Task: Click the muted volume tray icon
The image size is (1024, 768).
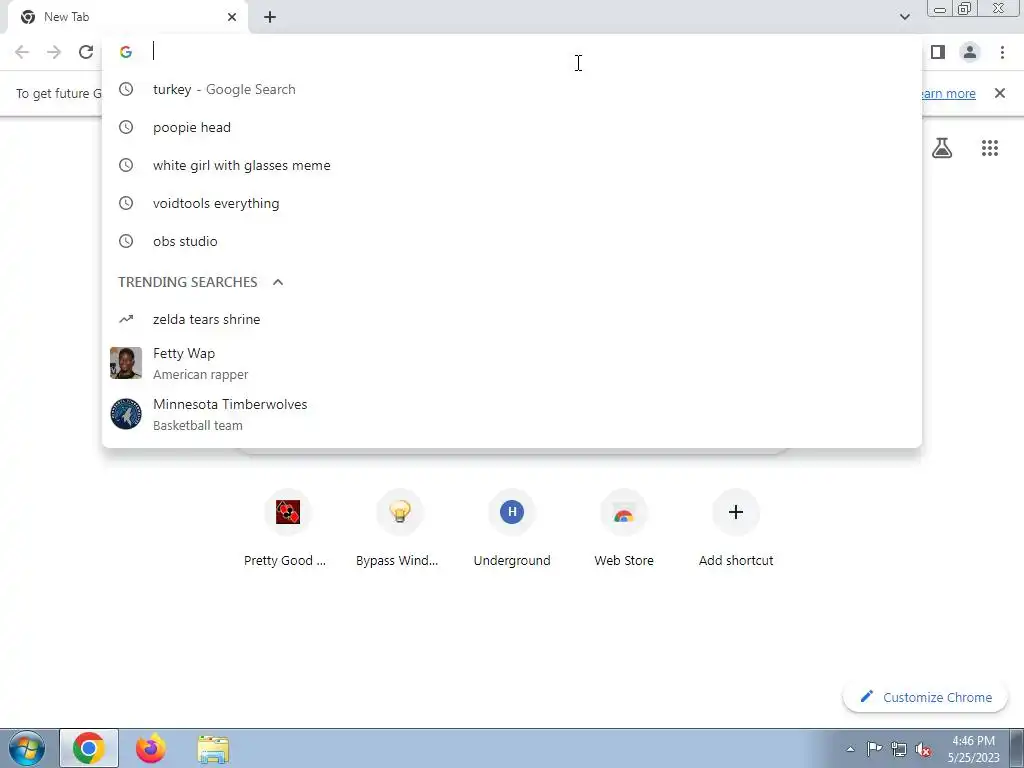Action: [x=923, y=749]
